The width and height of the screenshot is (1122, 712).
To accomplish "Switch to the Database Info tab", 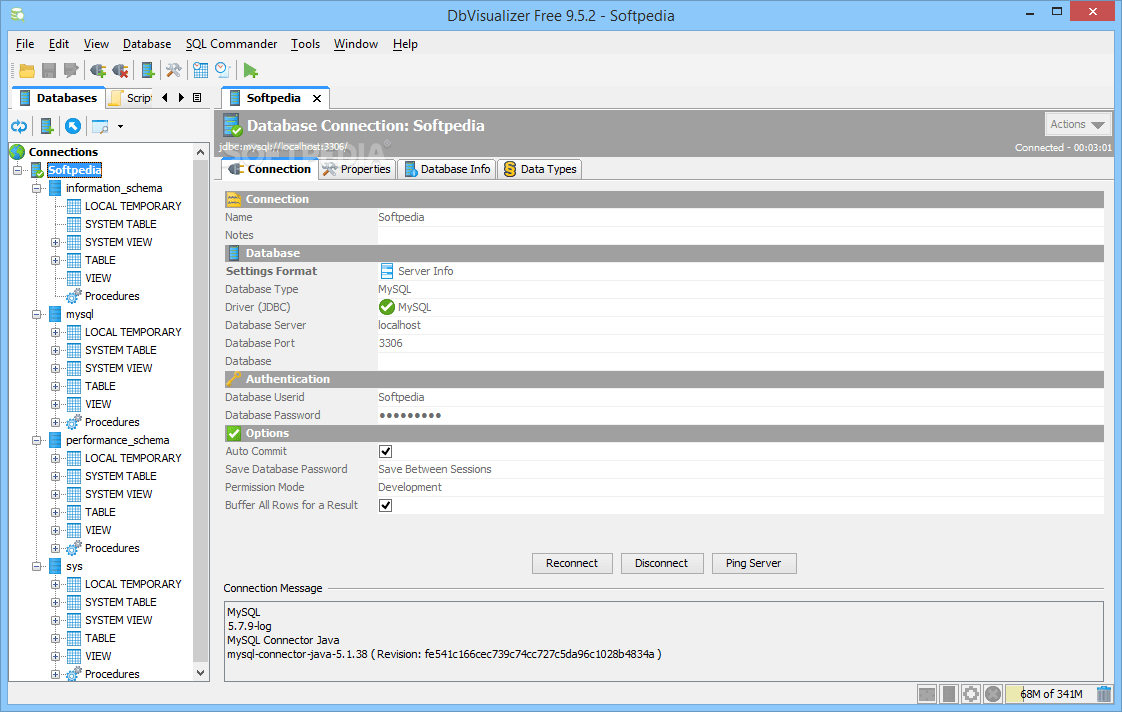I will 448,169.
